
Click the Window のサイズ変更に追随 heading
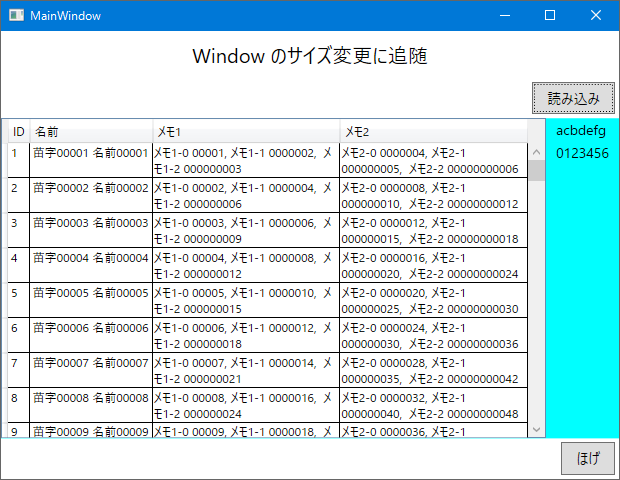point(310,56)
